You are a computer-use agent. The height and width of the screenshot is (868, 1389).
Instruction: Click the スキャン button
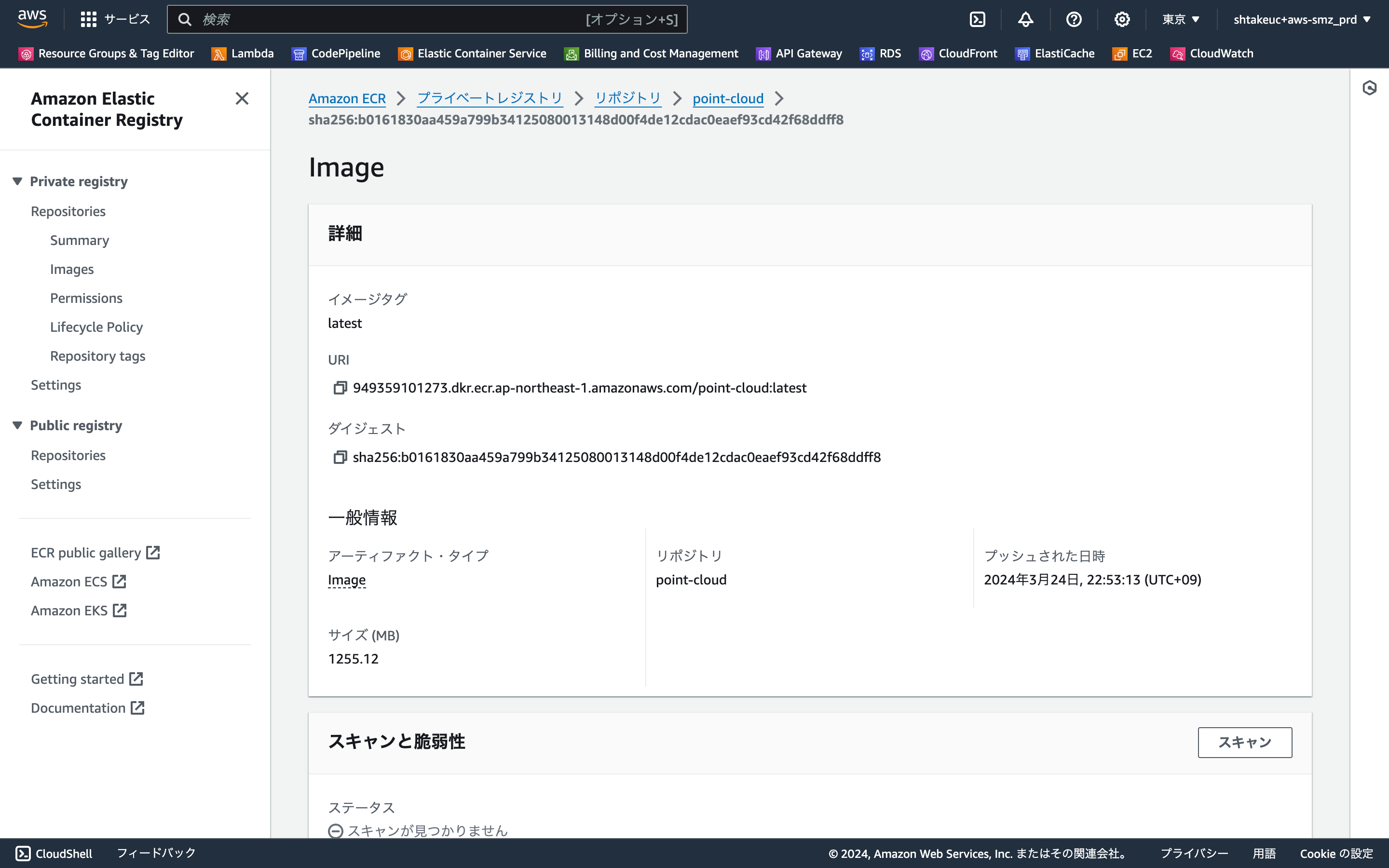pos(1245,742)
